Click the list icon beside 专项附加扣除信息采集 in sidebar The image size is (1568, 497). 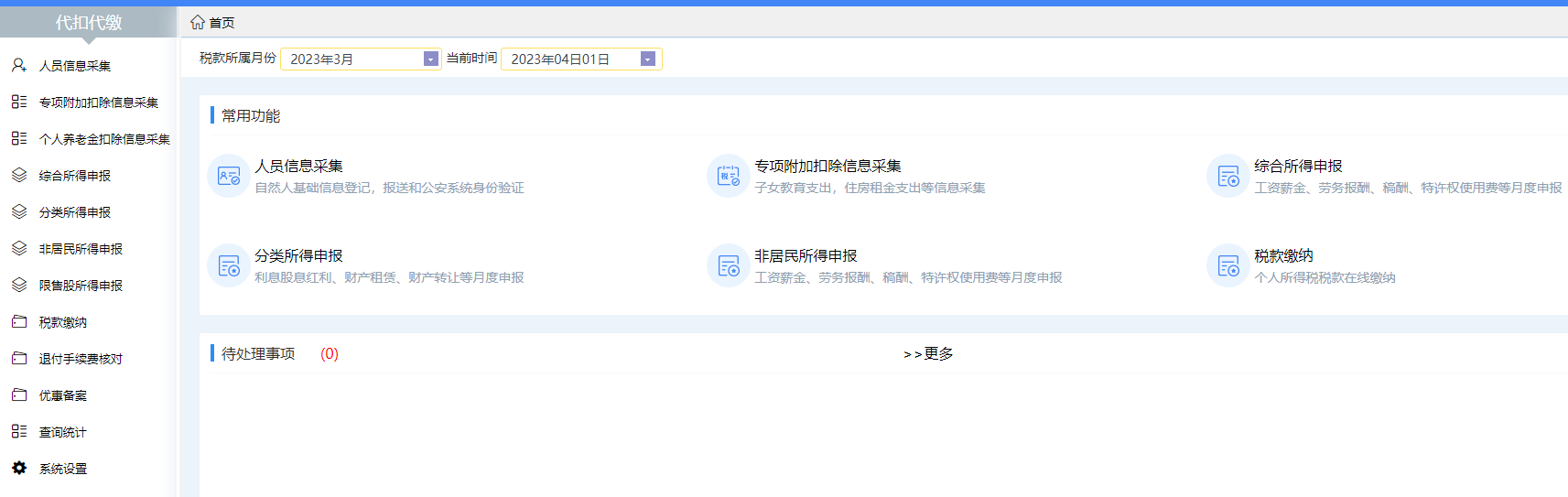point(19,102)
